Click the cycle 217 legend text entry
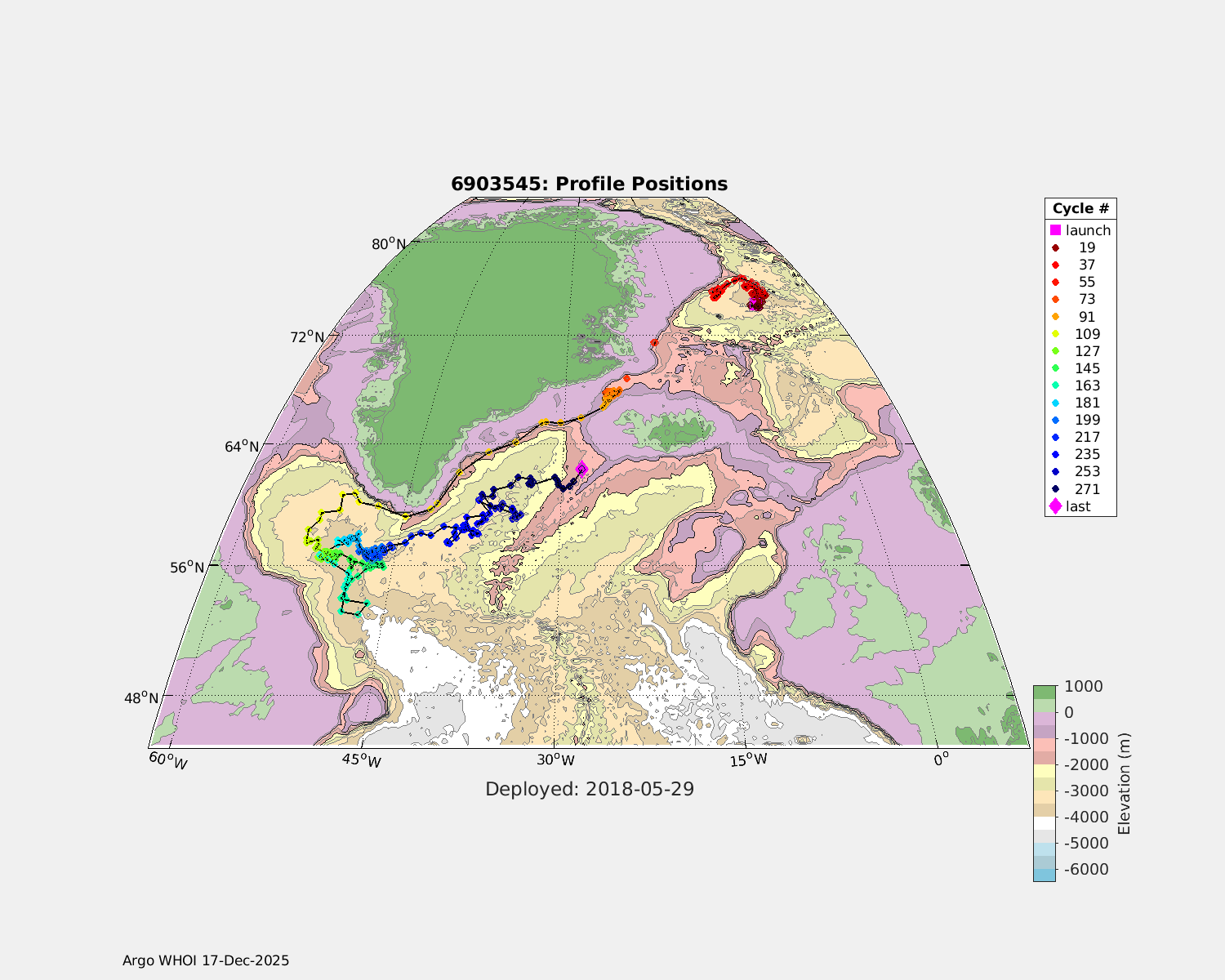This screenshot has height=980, width=1225. point(1087,437)
